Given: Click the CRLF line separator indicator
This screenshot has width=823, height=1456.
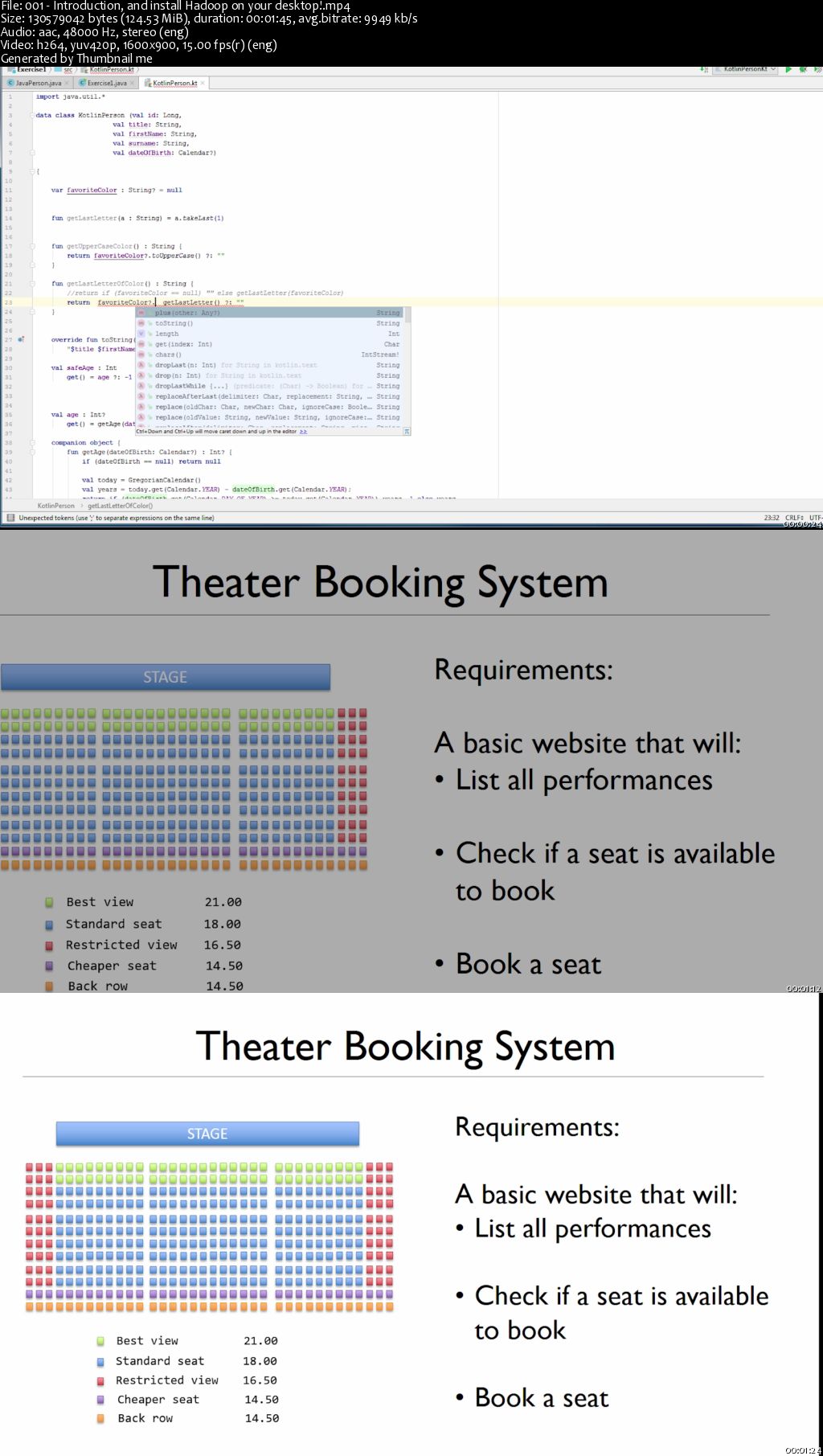Looking at the screenshot, I should click(x=795, y=518).
